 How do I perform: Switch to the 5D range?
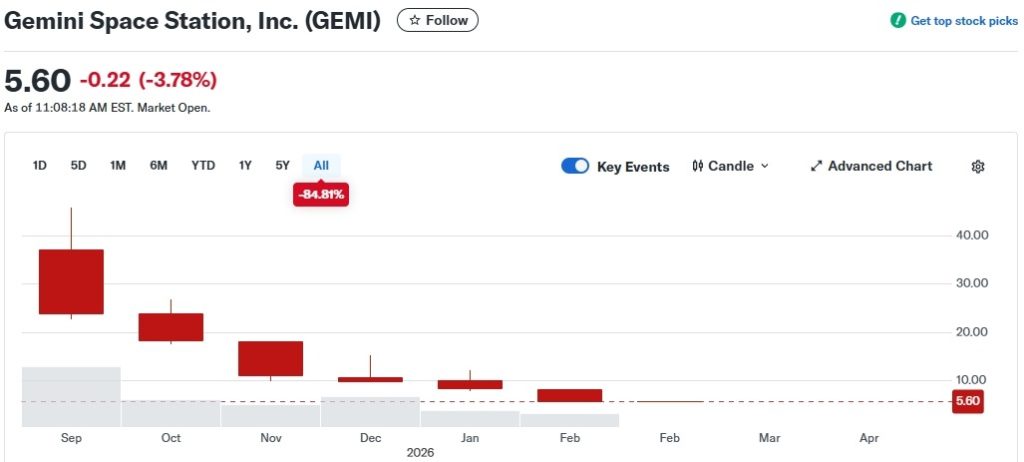pyautogui.click(x=78, y=166)
